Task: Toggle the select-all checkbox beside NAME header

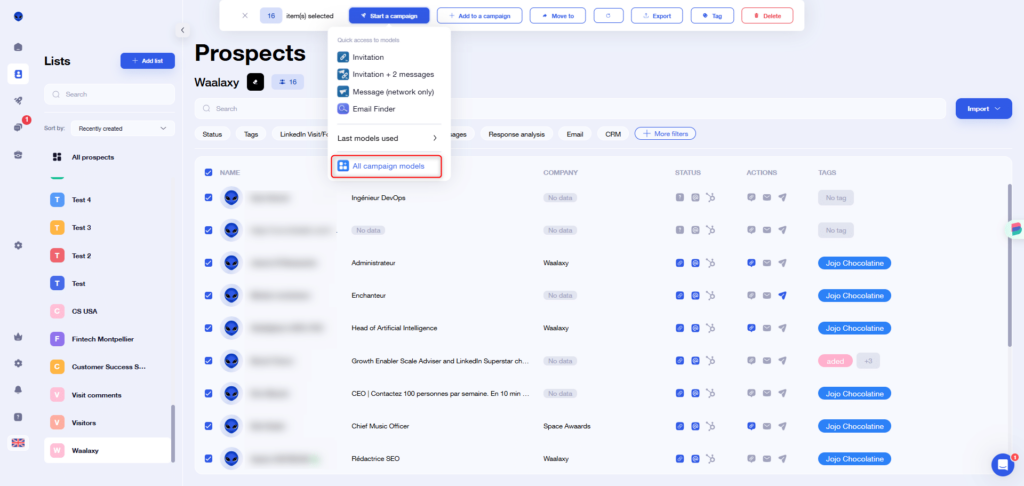Action: tap(208, 172)
